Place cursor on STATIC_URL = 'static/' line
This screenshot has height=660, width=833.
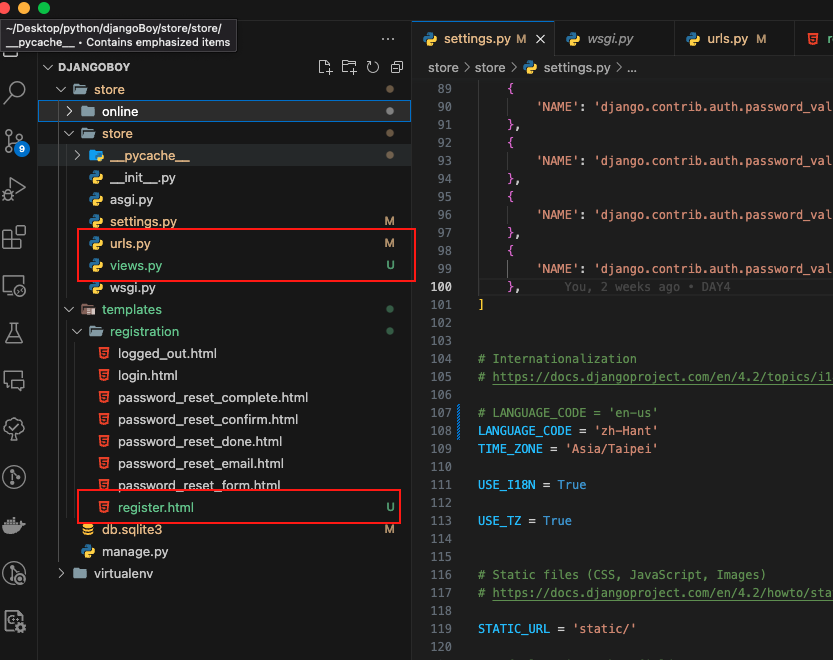click(556, 629)
